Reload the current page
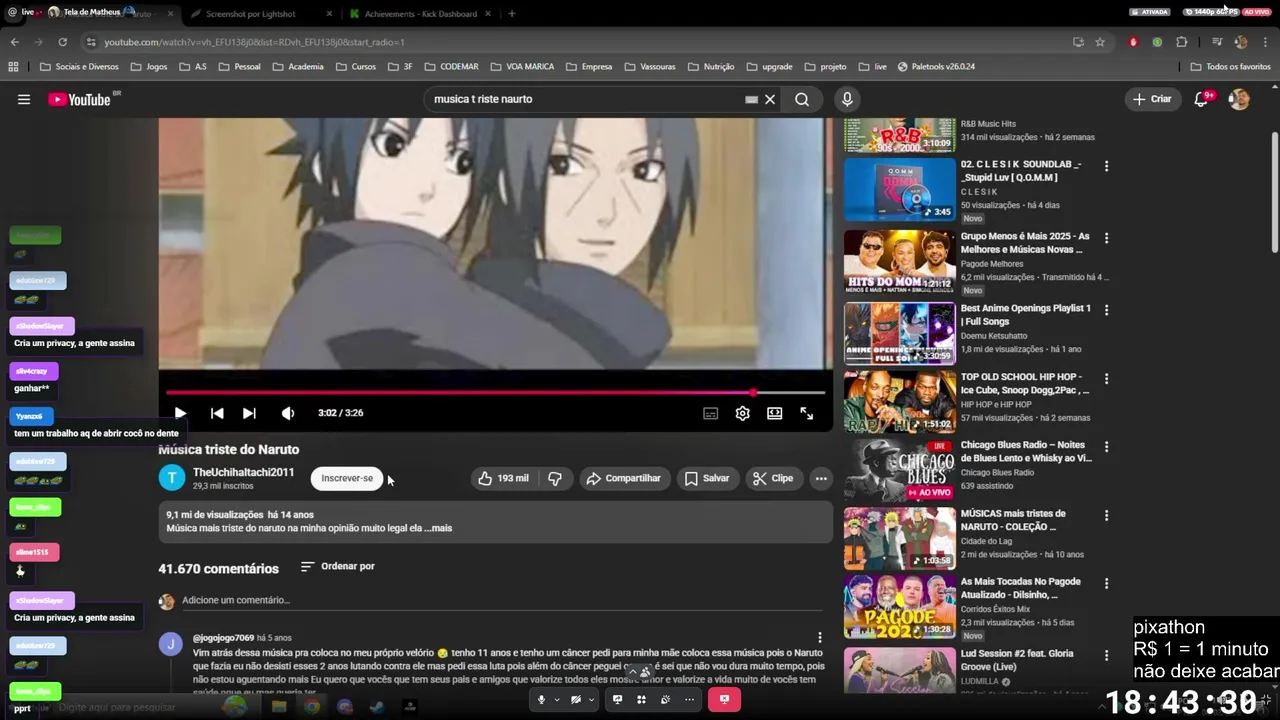 (x=62, y=42)
